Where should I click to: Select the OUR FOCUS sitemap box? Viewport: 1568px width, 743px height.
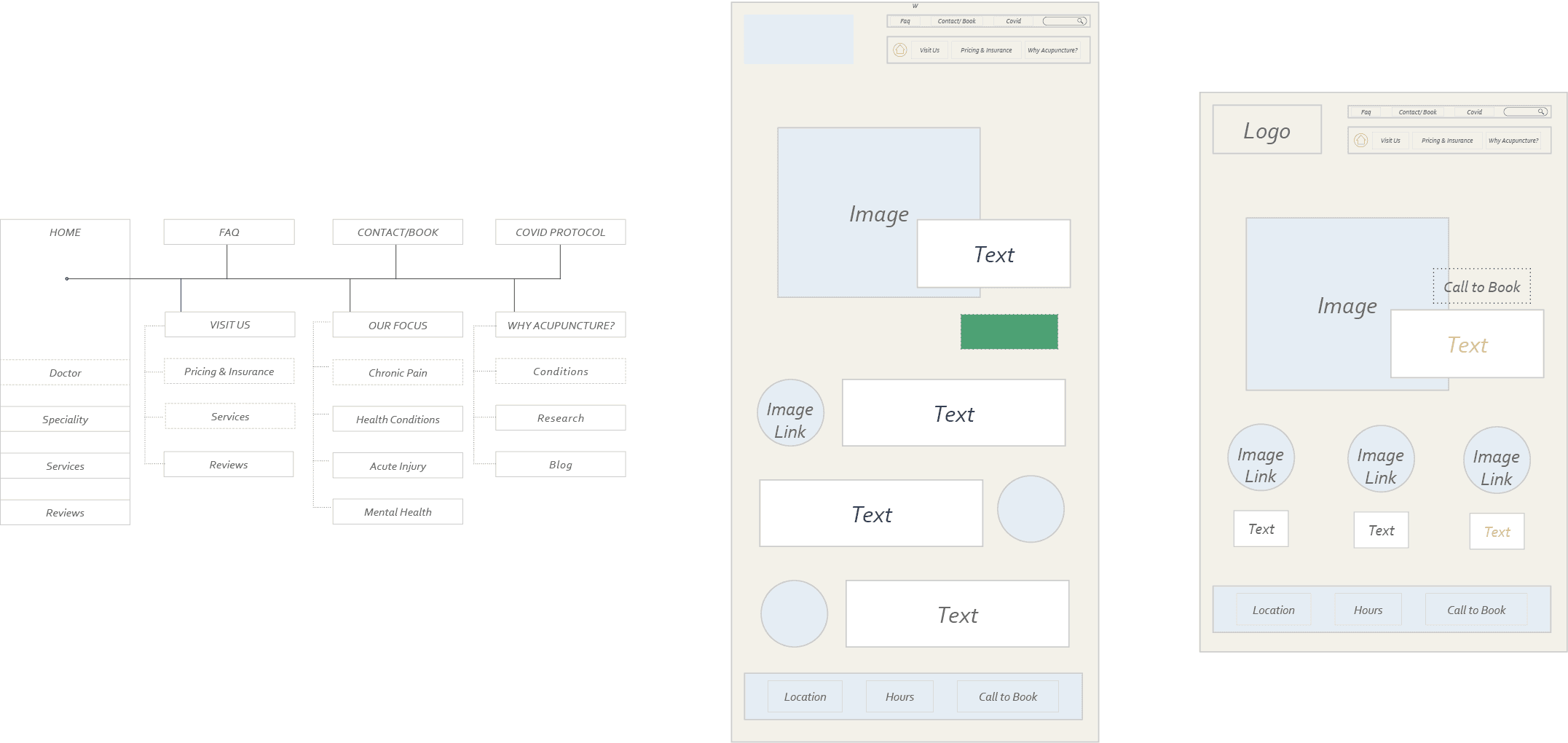[398, 325]
